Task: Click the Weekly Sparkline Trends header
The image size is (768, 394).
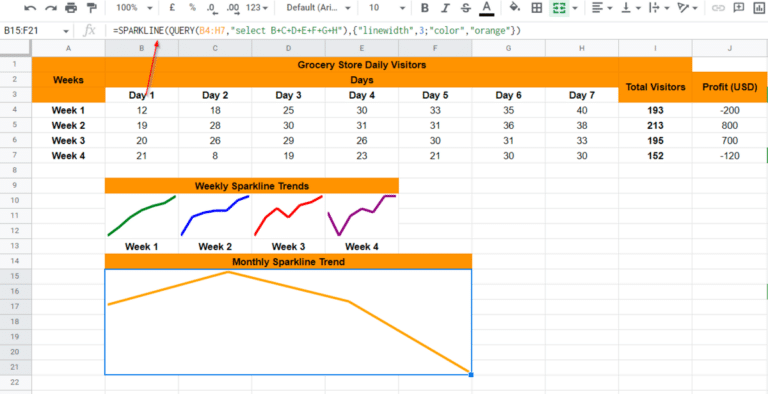Action: [x=252, y=186]
